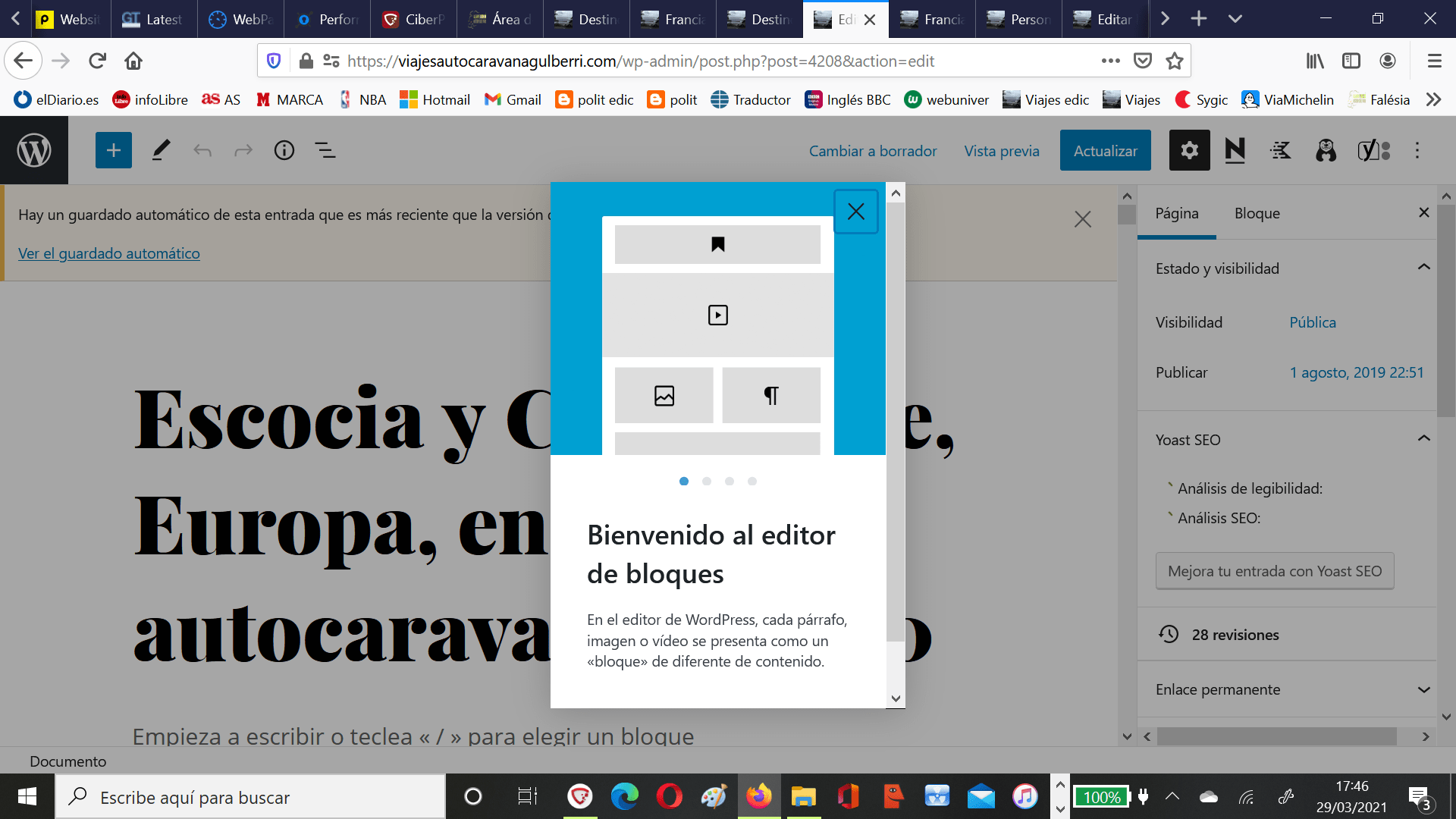Switch to Latest browser tab
The image size is (1456, 819).
(x=154, y=19)
